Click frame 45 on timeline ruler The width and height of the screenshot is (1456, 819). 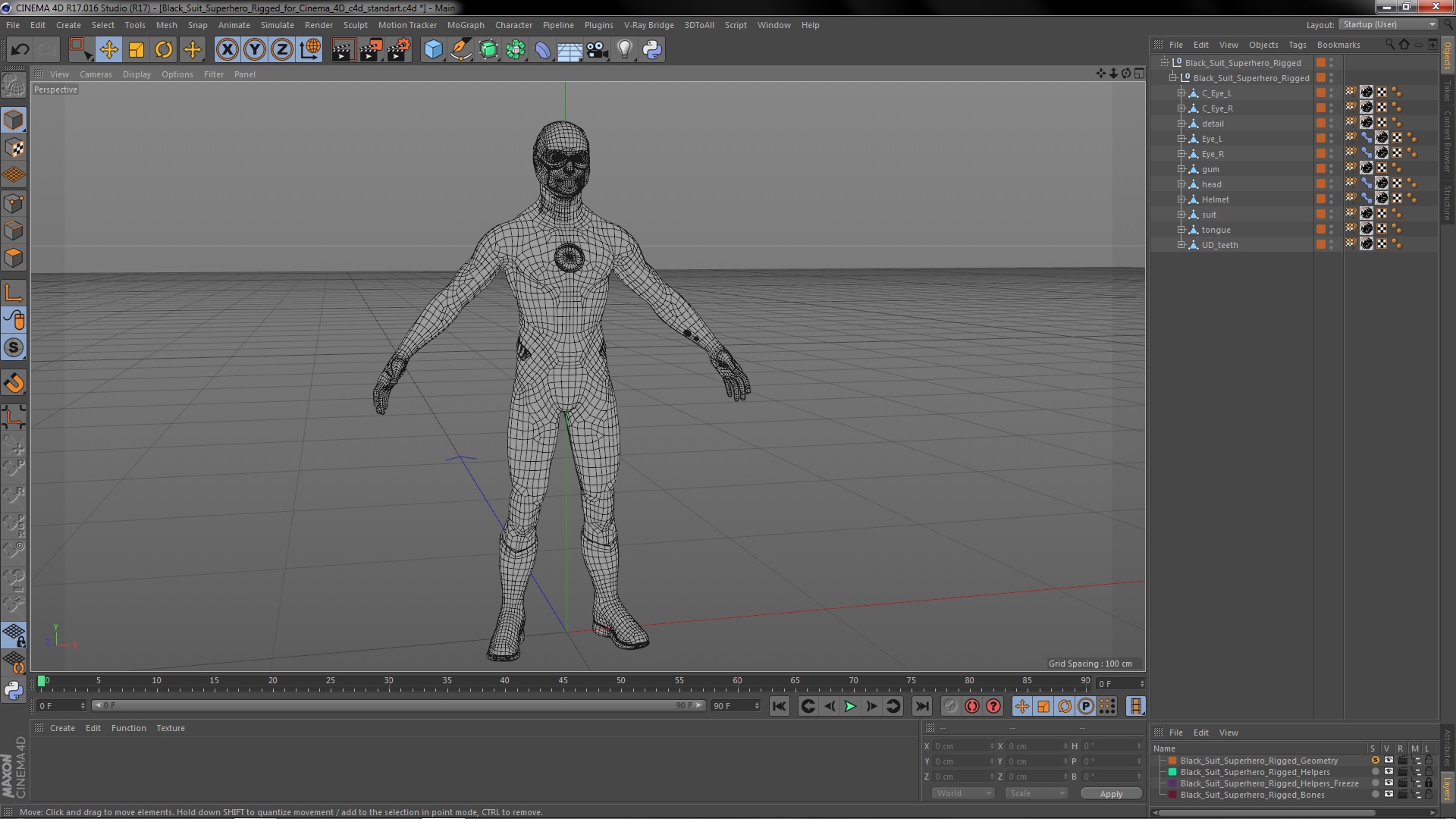click(563, 682)
